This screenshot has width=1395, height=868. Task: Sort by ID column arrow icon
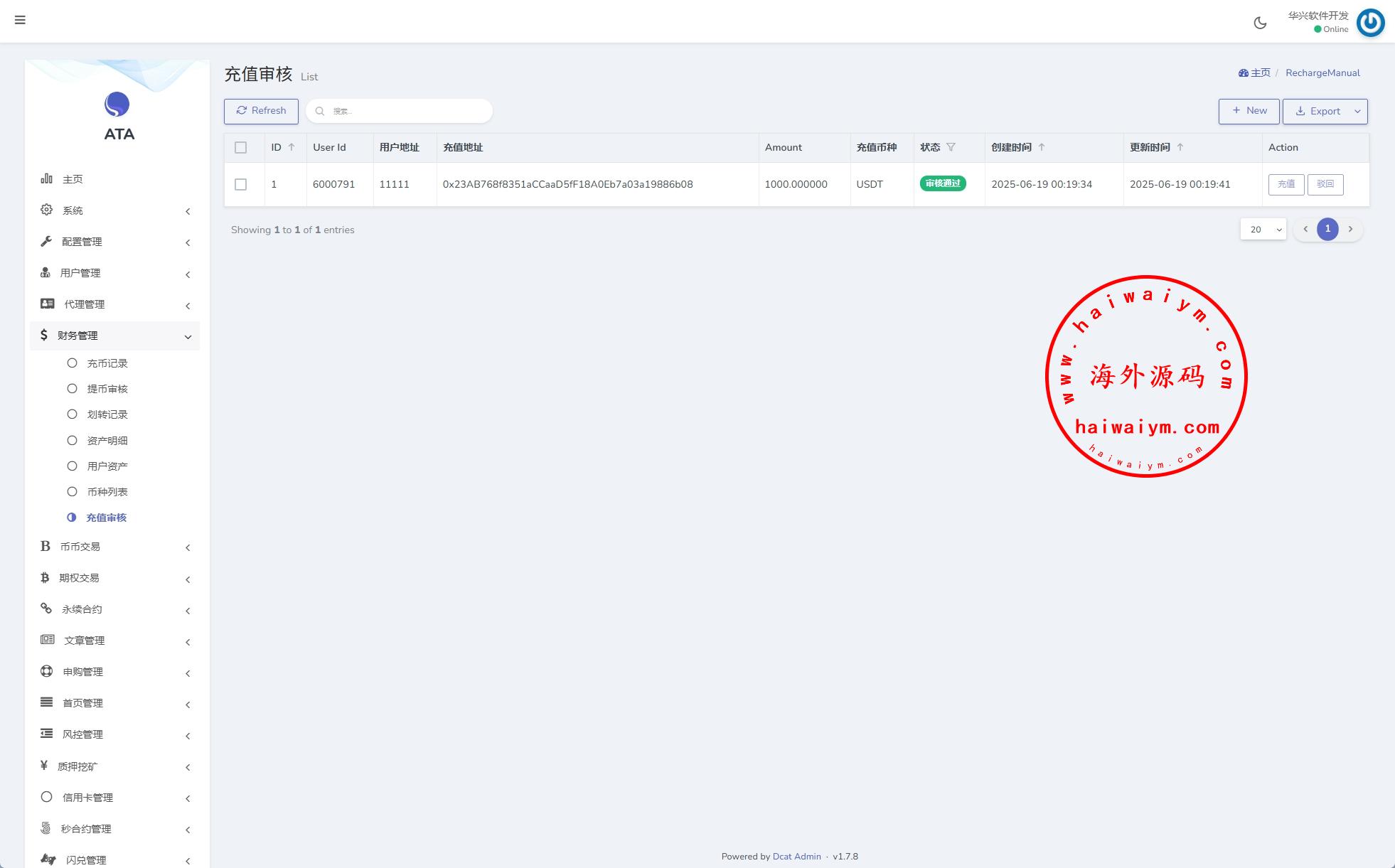[291, 147]
